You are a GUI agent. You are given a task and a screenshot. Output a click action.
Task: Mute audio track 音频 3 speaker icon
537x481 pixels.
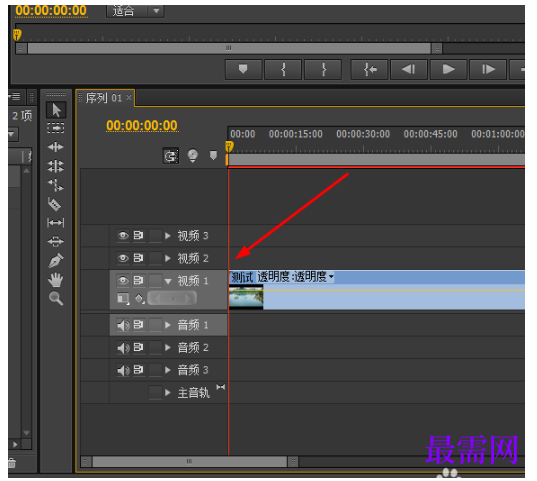(123, 370)
